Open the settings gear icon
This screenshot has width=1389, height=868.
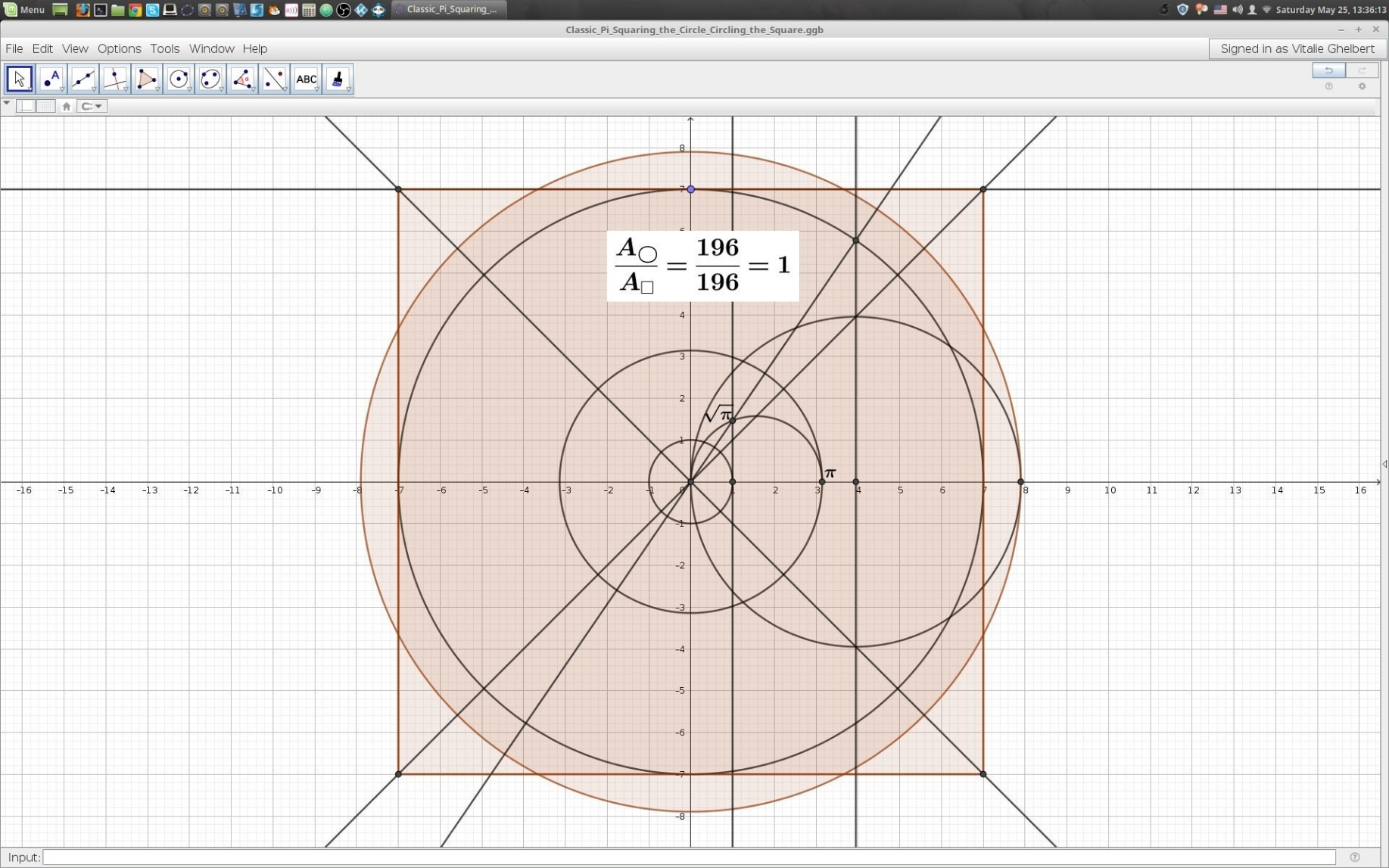pos(1362,86)
